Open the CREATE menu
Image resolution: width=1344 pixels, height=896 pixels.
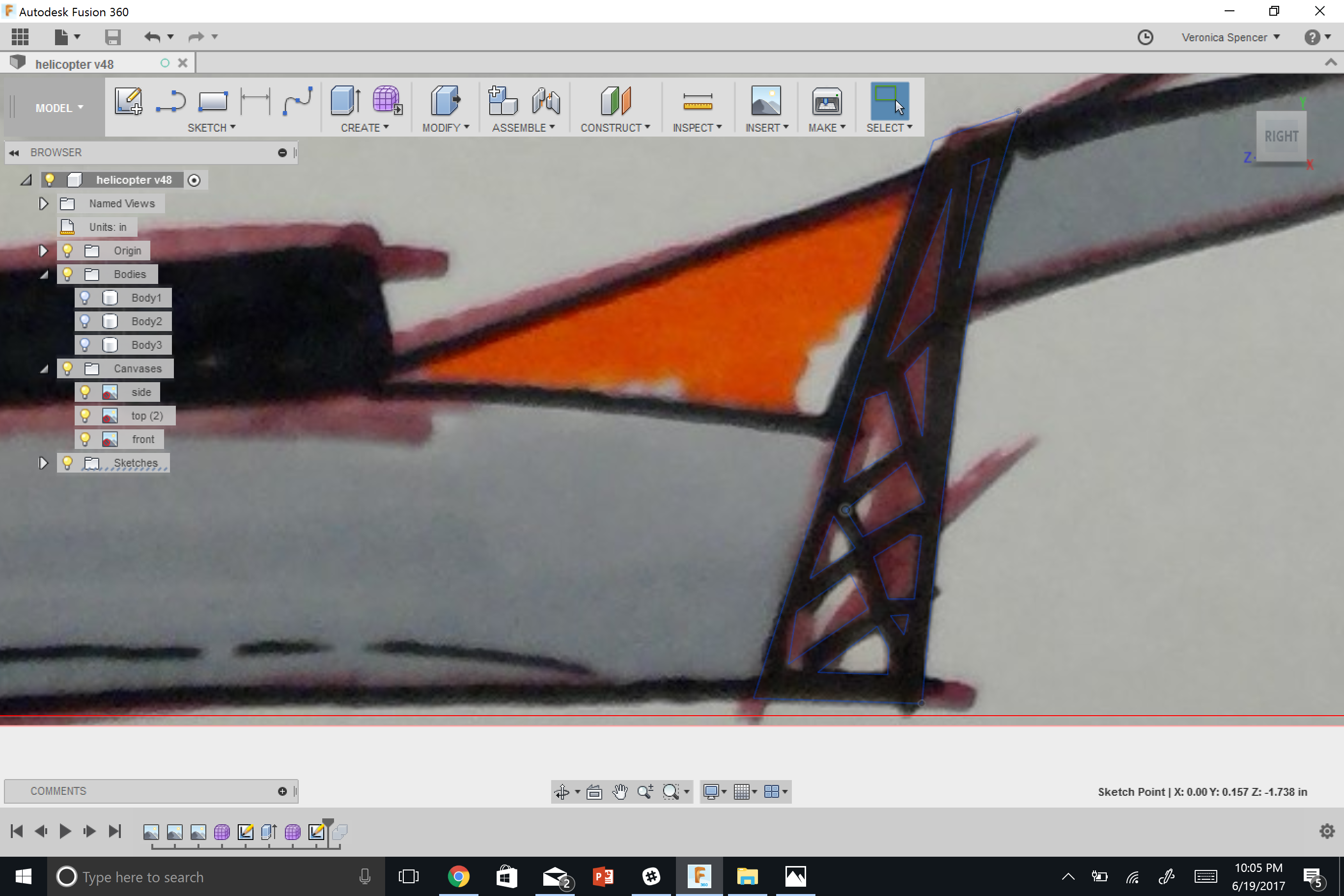pyautogui.click(x=364, y=127)
